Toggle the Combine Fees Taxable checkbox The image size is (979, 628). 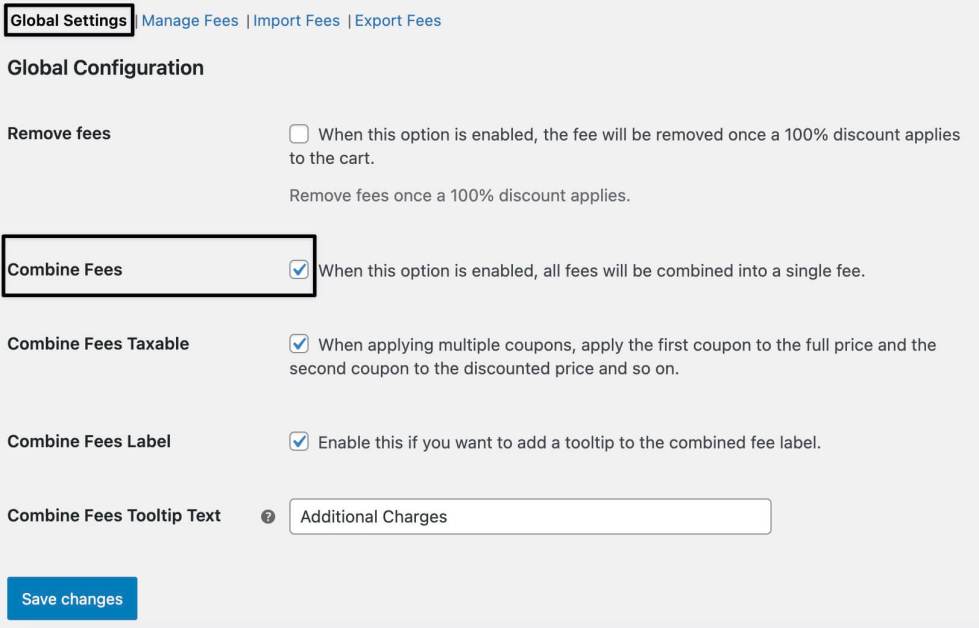(299, 344)
